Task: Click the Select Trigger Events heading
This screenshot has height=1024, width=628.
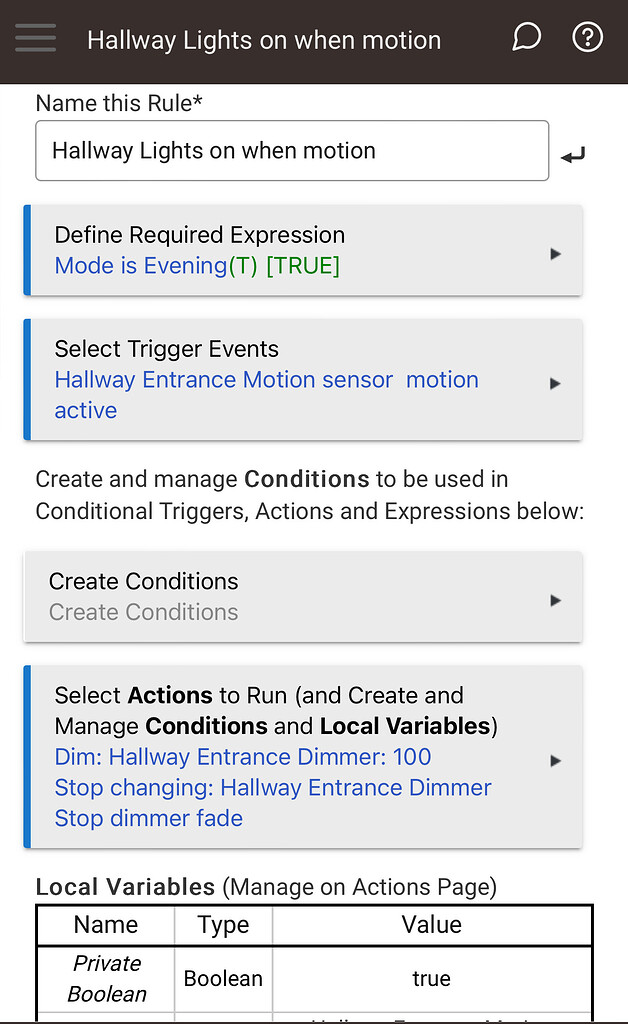Action: click(166, 349)
